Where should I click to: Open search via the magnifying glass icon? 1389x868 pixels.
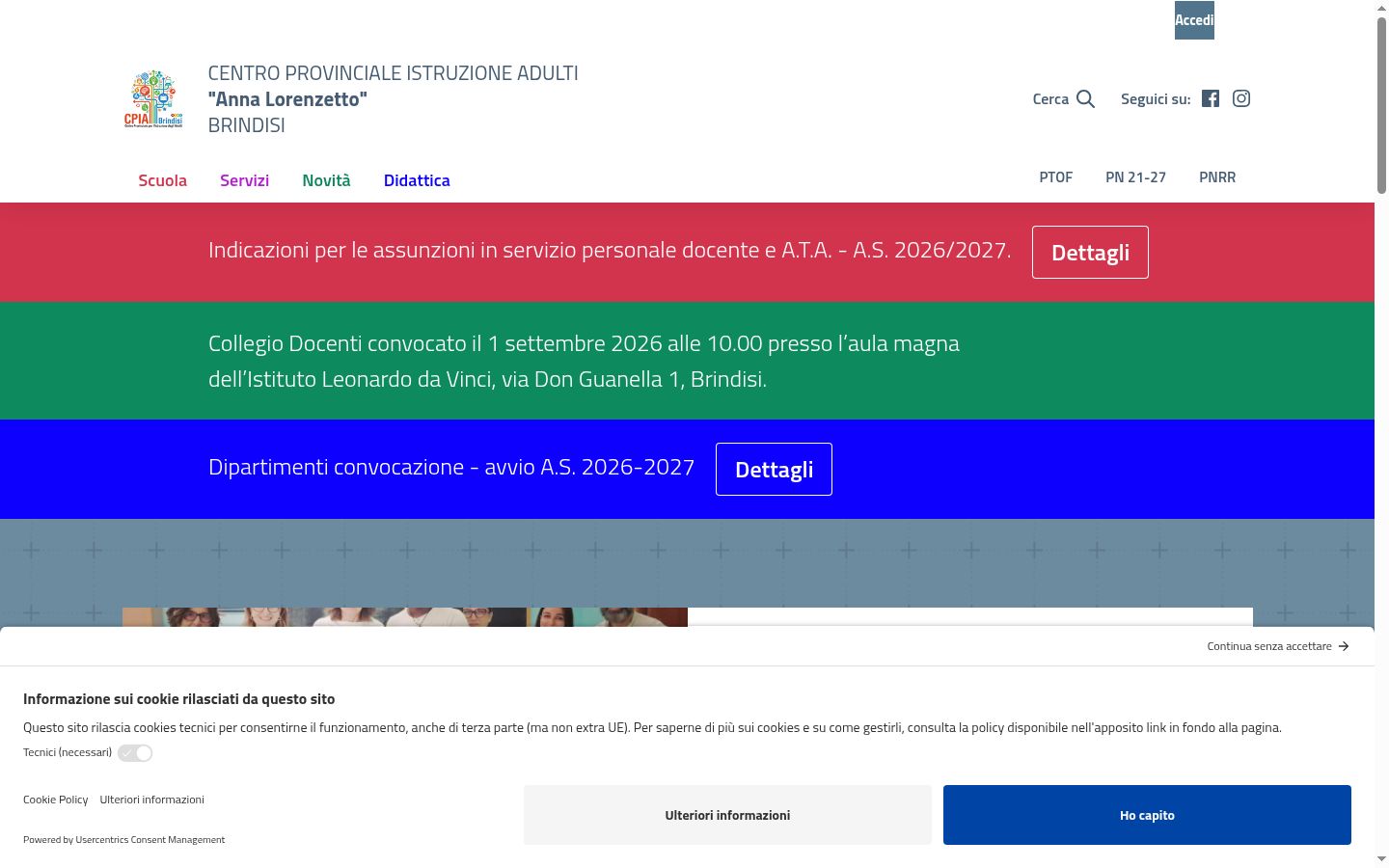[x=1086, y=98]
